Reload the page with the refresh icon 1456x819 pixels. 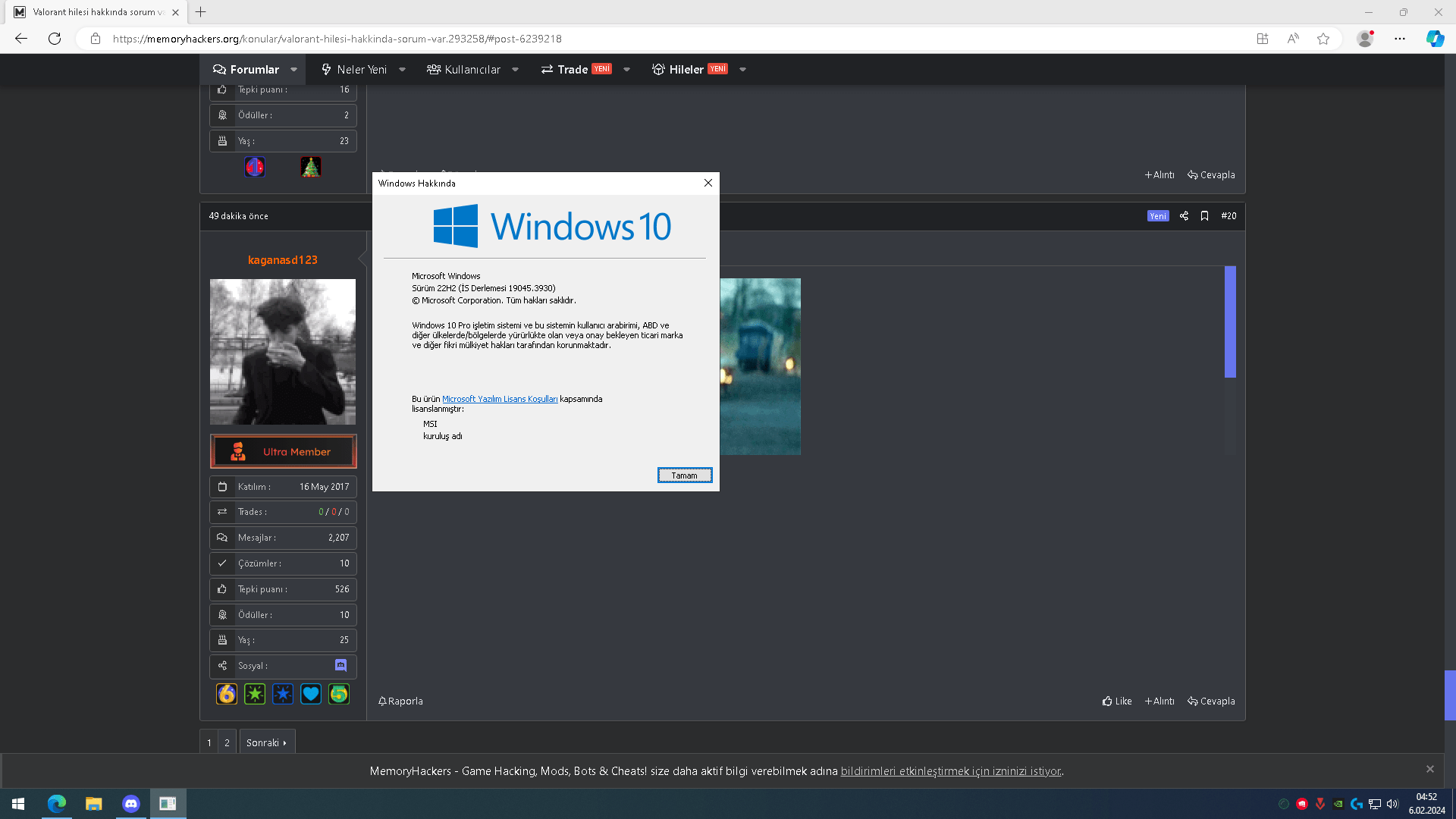click(55, 39)
